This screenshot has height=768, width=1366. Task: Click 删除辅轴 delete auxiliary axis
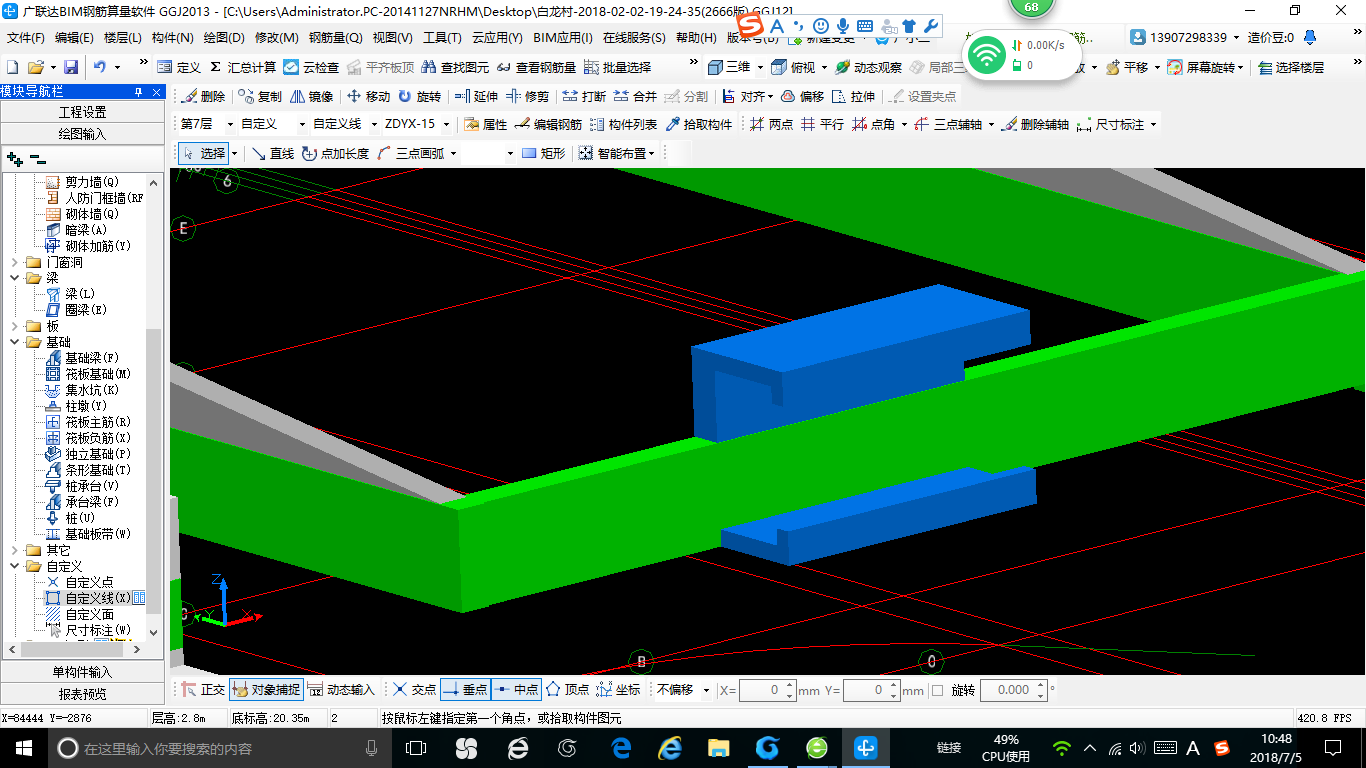pos(1035,124)
